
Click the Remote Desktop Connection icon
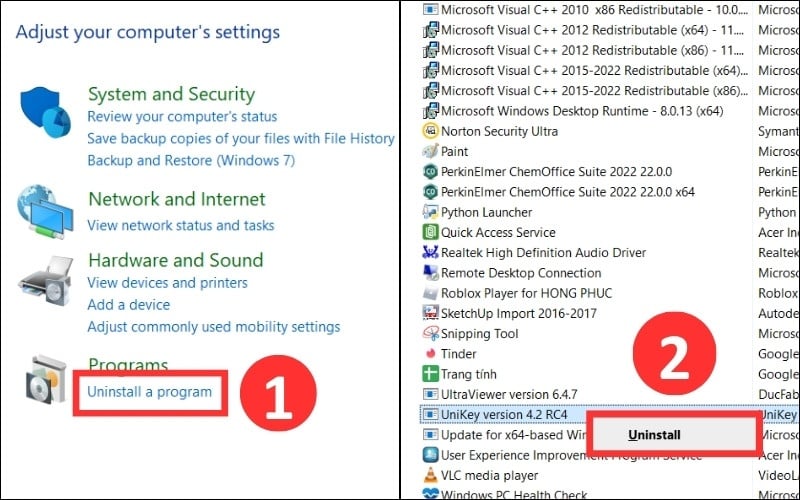430,273
